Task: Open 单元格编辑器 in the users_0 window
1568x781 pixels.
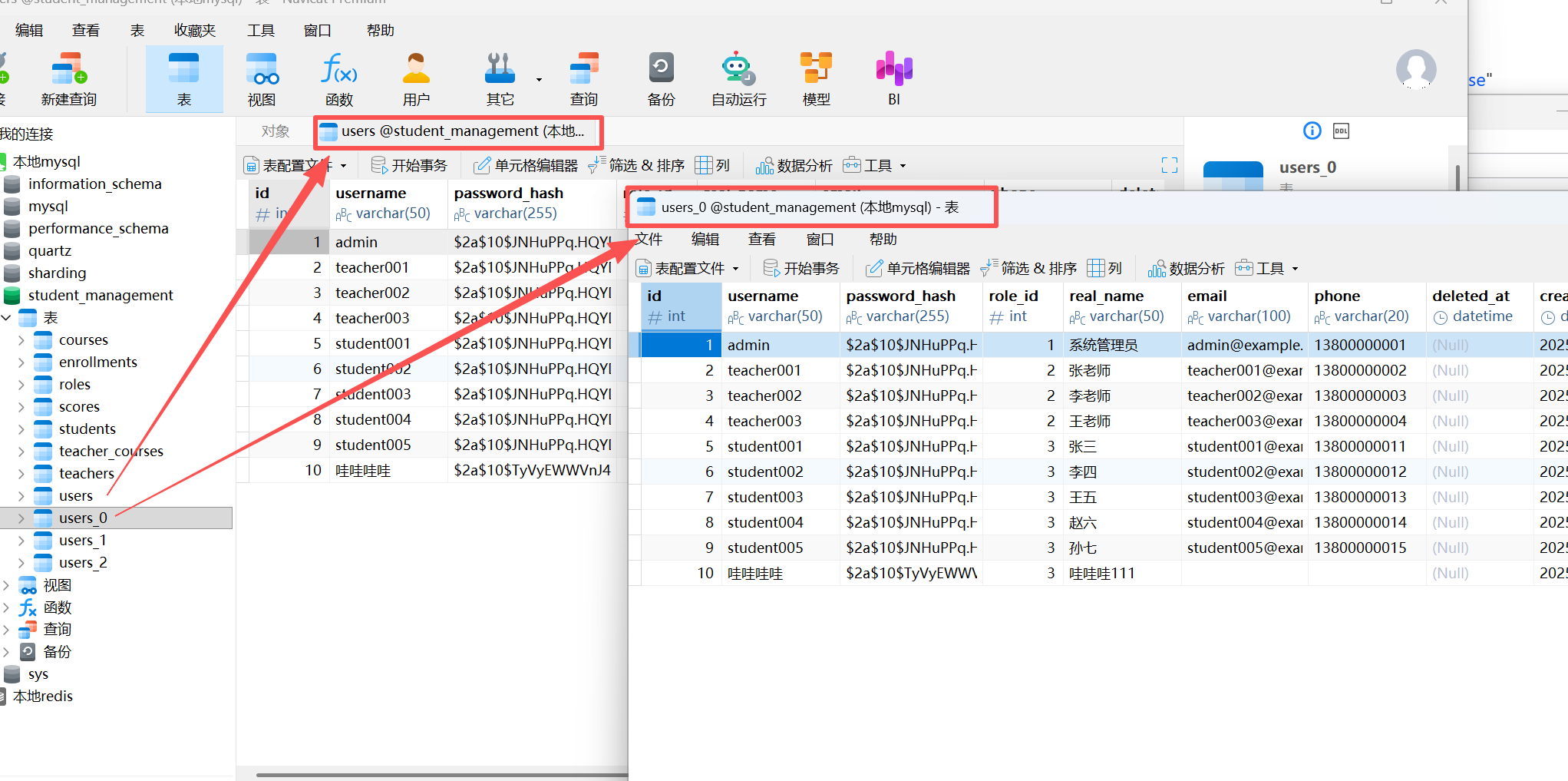Action: [918, 268]
